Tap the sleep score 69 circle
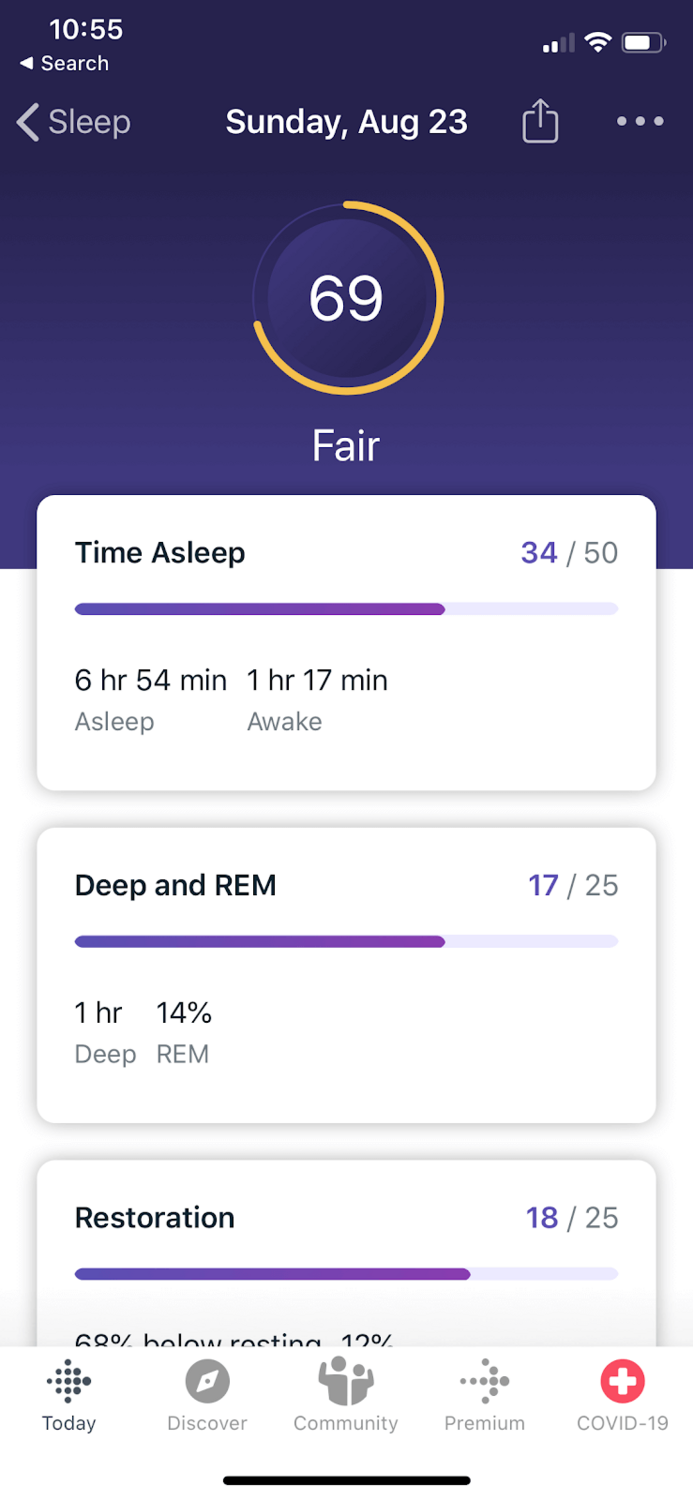693x1500 pixels. click(347, 298)
